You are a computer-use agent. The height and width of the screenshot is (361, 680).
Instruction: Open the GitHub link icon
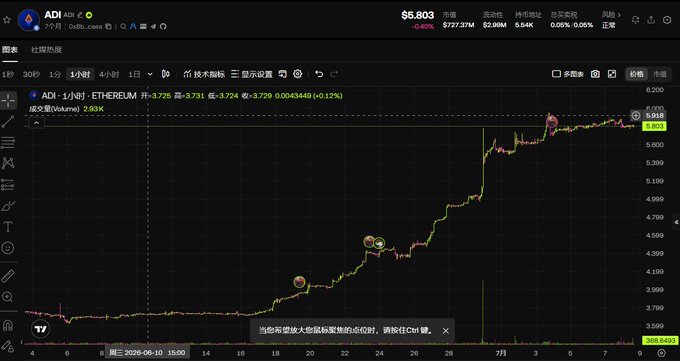tap(163, 26)
